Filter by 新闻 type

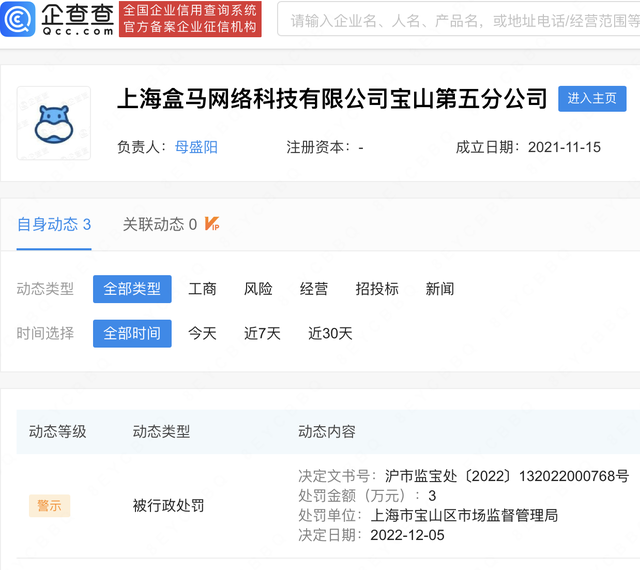tap(440, 289)
